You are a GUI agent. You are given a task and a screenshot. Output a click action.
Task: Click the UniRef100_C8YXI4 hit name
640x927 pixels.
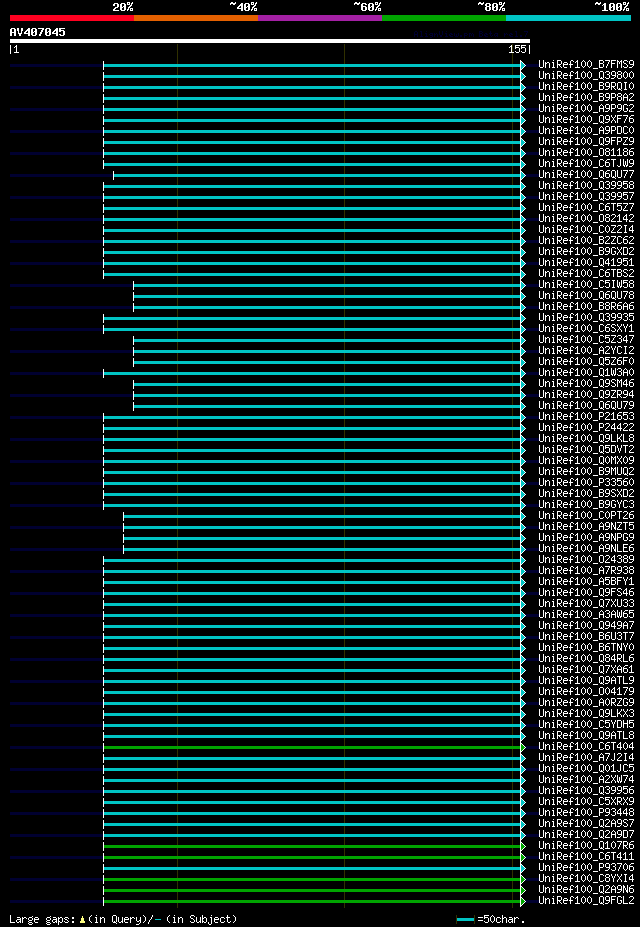point(586,881)
